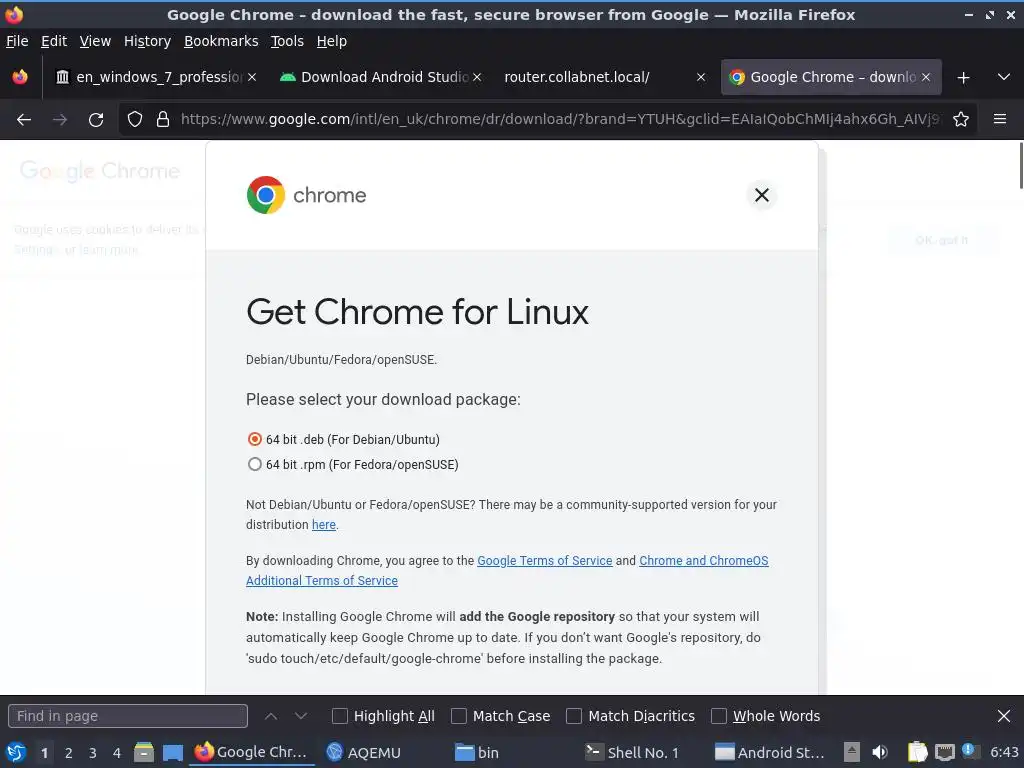Screen dimensions: 1024x768
Task: Close the router.collabnet.local tab
Action: pos(701,77)
